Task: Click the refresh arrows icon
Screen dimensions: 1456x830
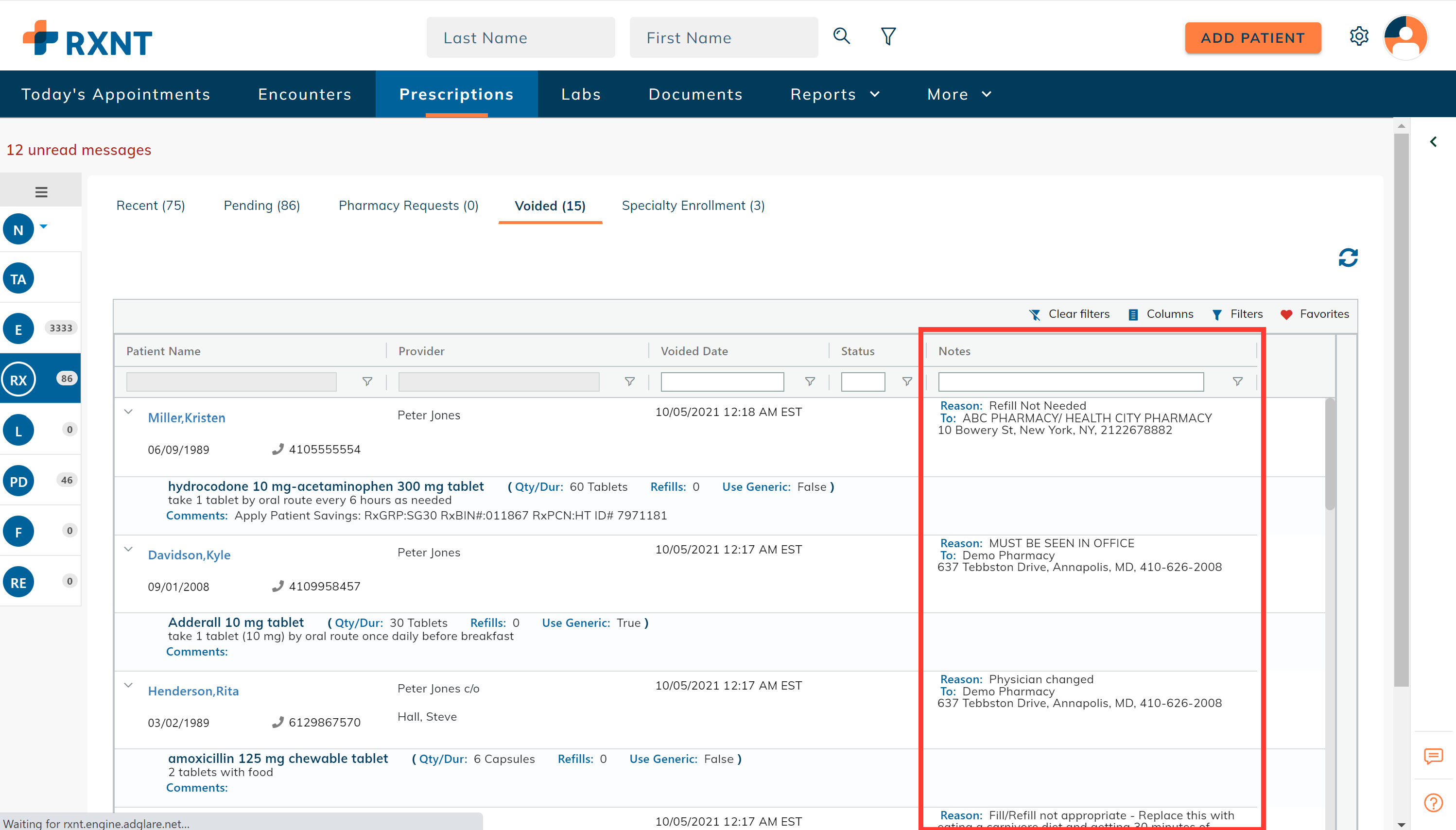Action: [x=1348, y=258]
